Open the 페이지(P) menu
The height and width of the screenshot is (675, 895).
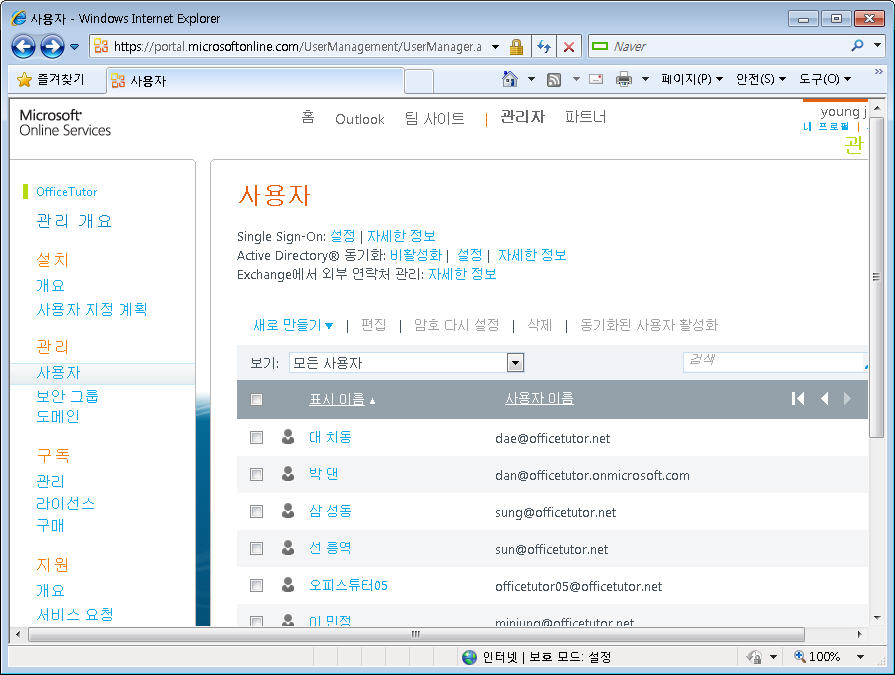692,79
